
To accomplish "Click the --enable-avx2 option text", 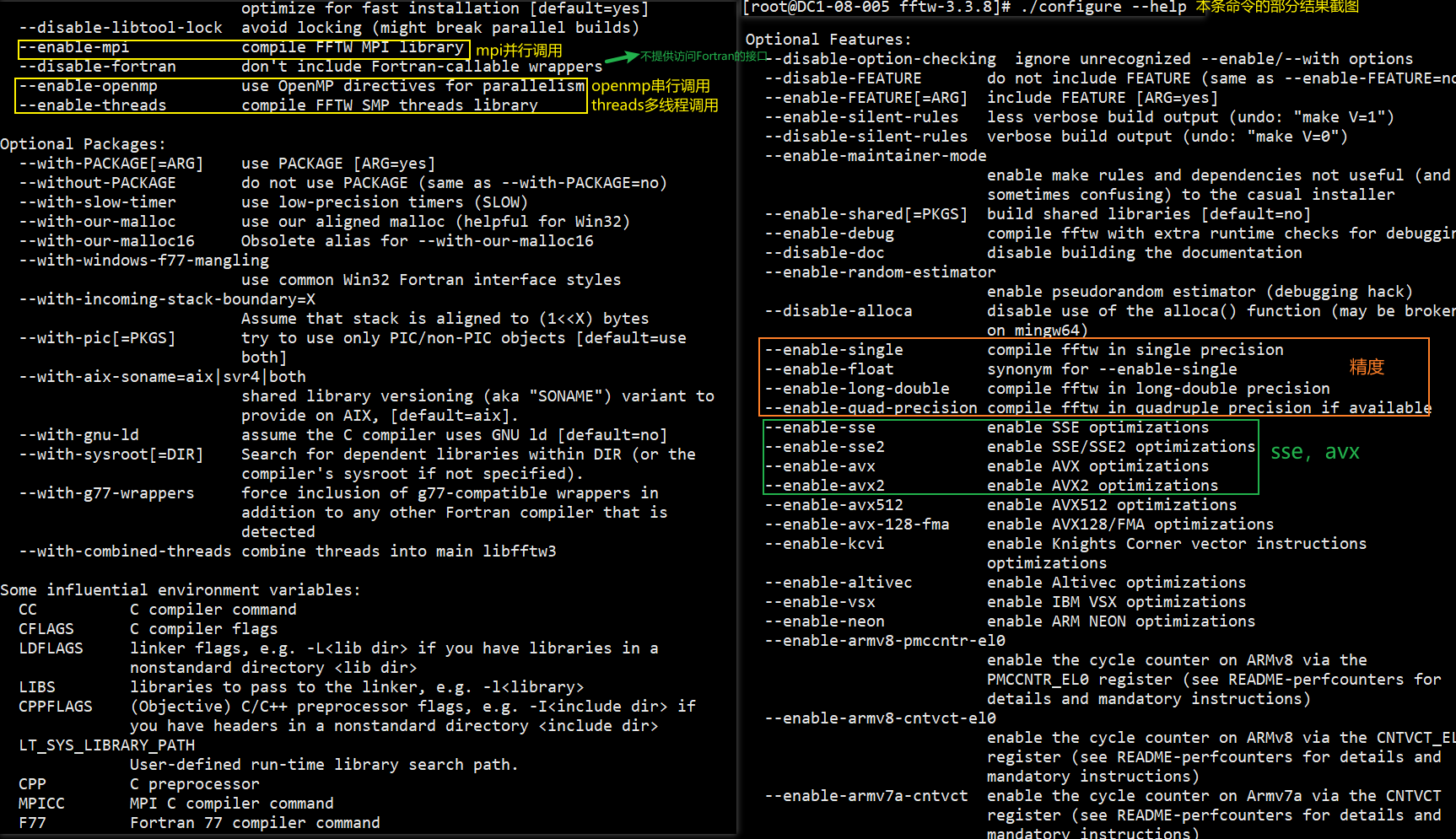I will pyautogui.click(x=826, y=485).
